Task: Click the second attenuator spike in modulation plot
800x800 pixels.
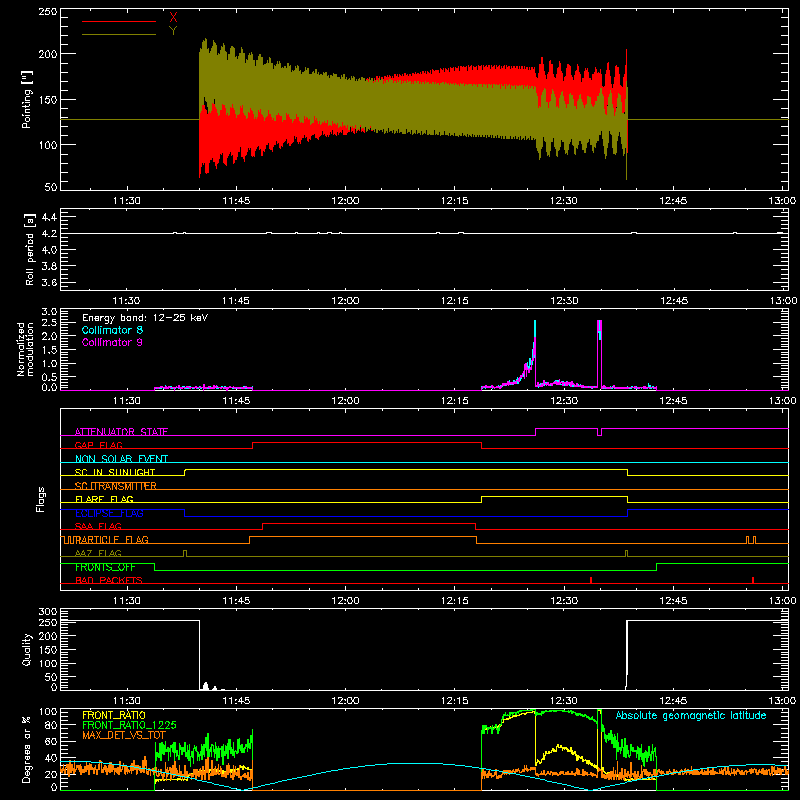Action: (x=599, y=354)
